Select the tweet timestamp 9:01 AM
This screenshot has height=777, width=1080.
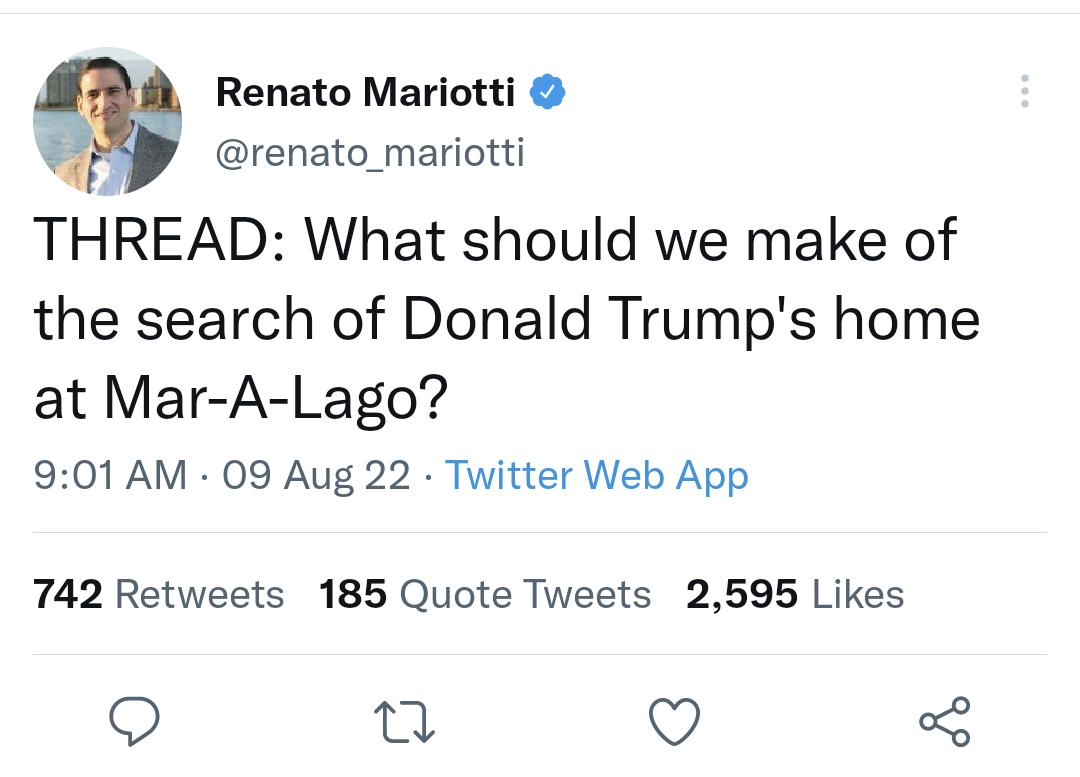[109, 476]
